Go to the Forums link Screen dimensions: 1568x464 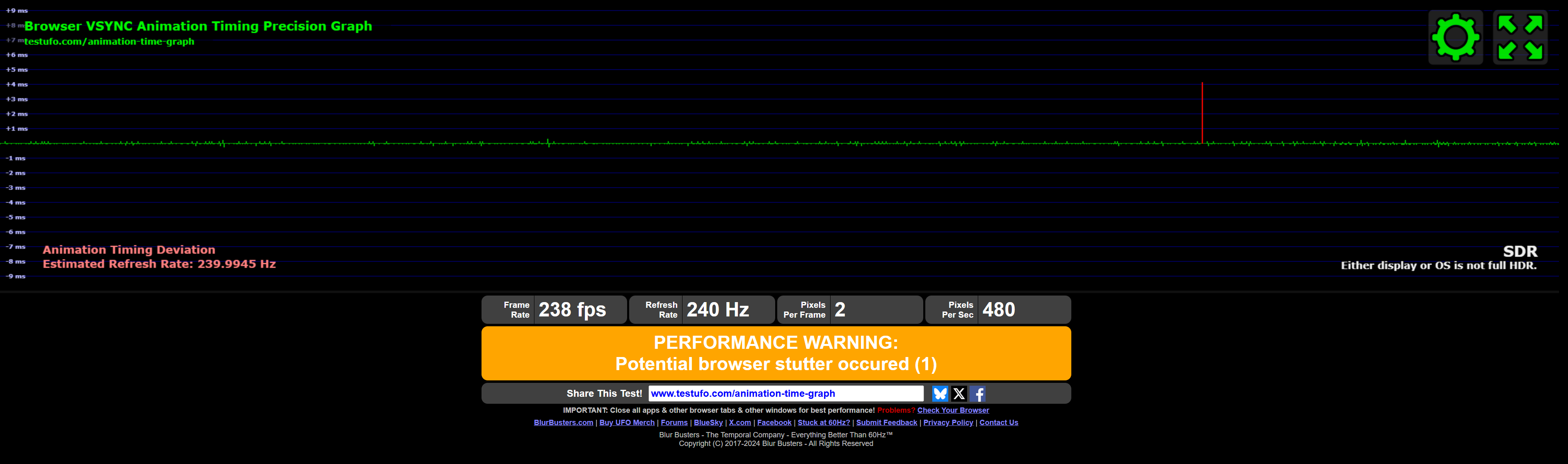coord(674,423)
